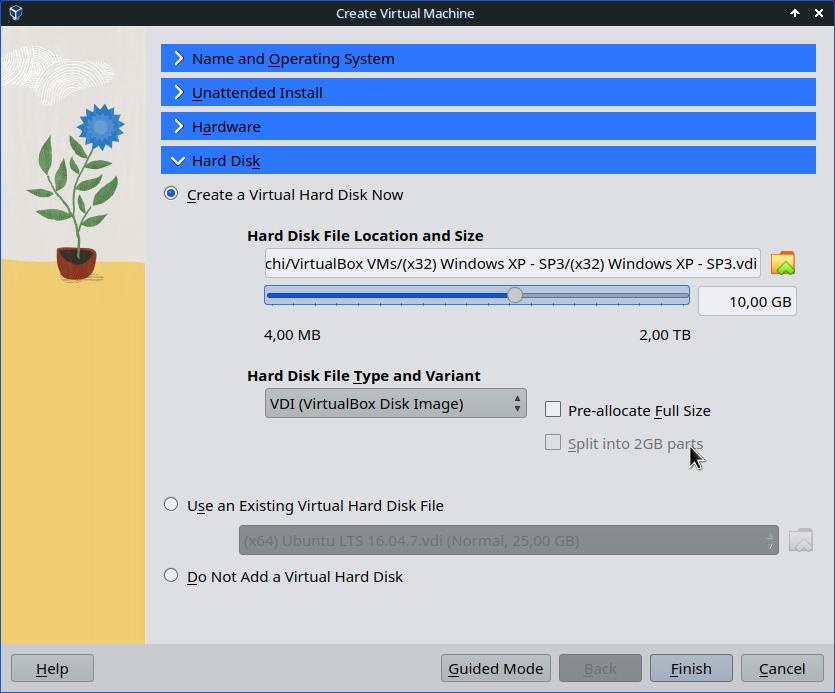Open folder browser for disk file location
The width and height of the screenshot is (835, 693).
(x=782, y=263)
